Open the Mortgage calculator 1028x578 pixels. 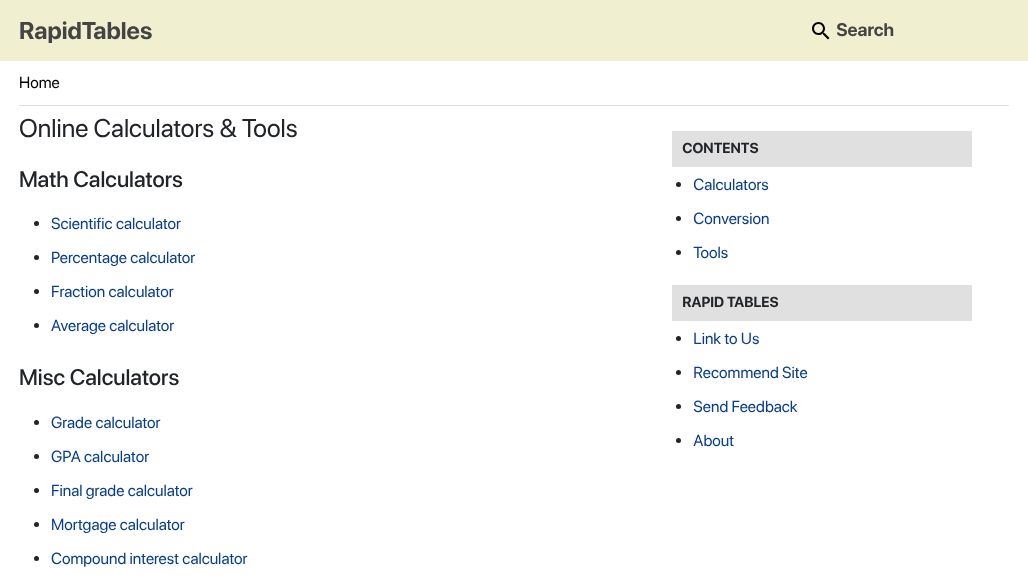(117, 525)
